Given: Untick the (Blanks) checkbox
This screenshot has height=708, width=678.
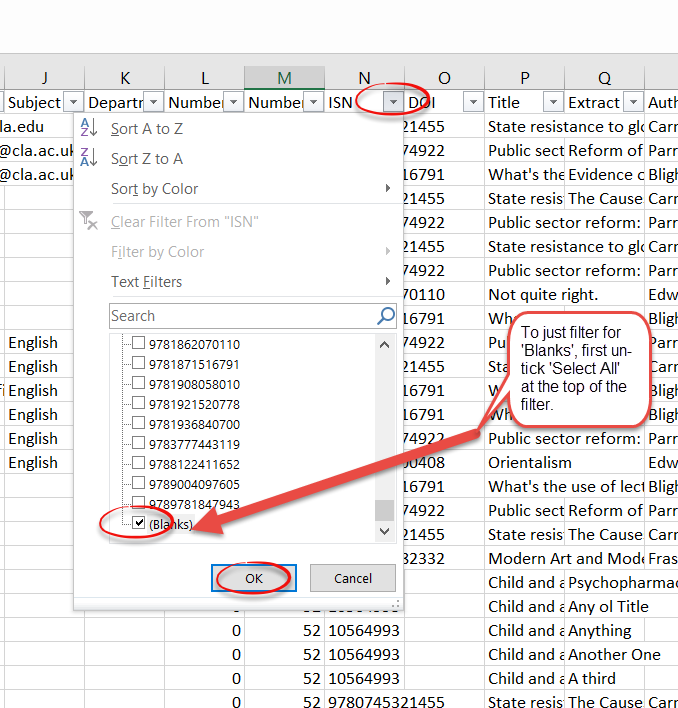Looking at the screenshot, I should (x=139, y=523).
